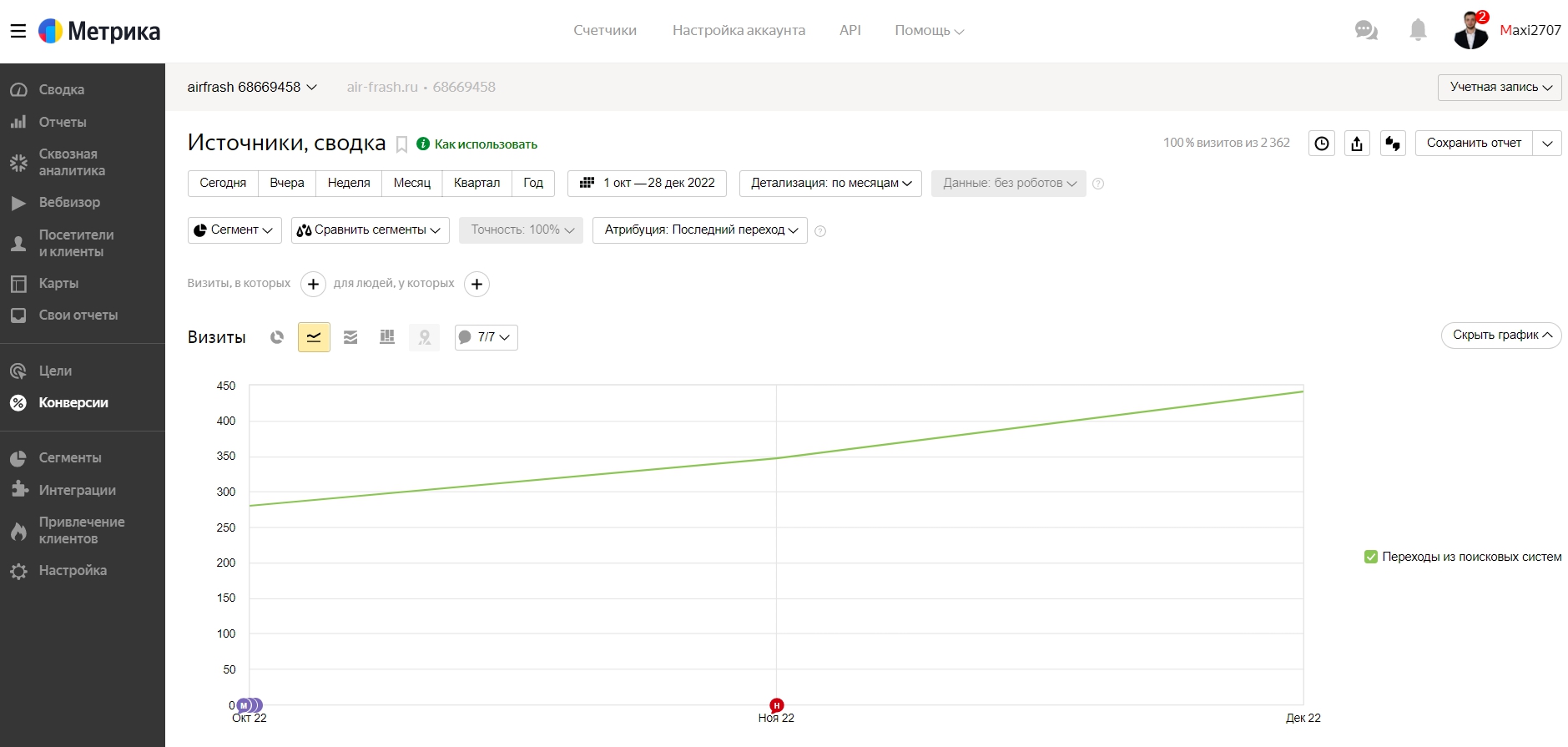Expand the airfrash 68669458 counter dropdown
This screenshot has height=747, width=1568.
click(x=252, y=87)
